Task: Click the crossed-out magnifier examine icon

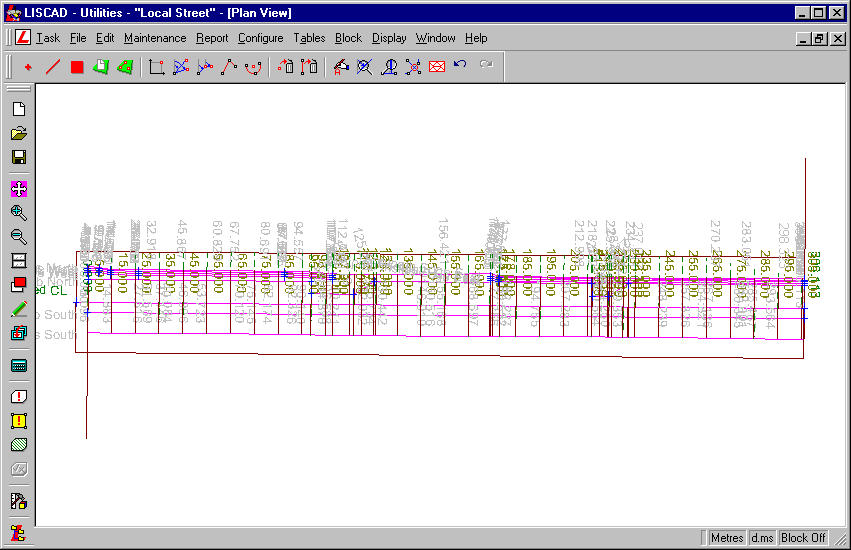Action: [x=365, y=67]
